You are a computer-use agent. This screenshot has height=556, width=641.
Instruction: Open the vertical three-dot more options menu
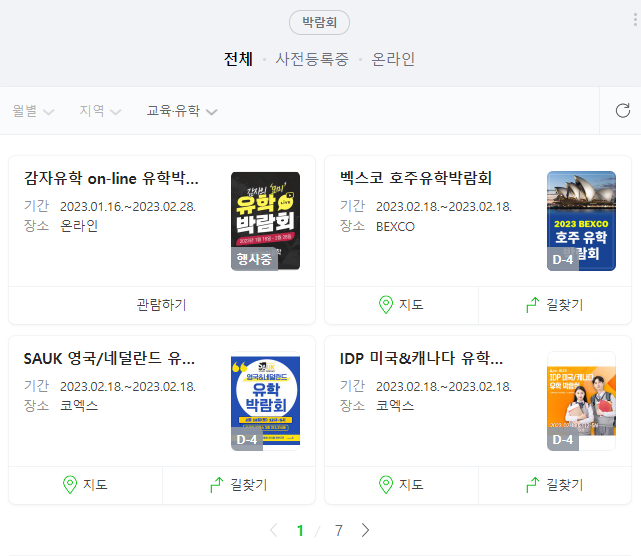tap(635, 19)
